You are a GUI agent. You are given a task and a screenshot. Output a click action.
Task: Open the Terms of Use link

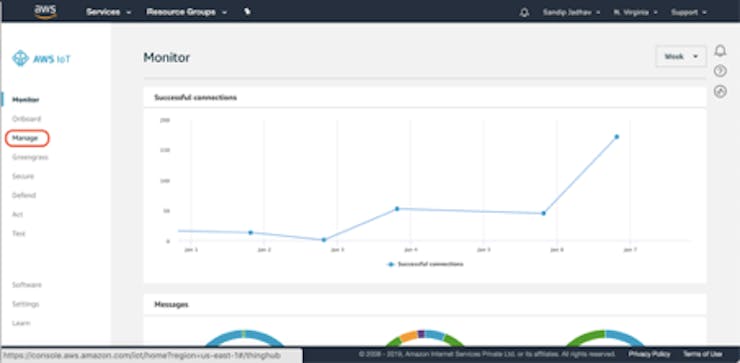click(702, 354)
